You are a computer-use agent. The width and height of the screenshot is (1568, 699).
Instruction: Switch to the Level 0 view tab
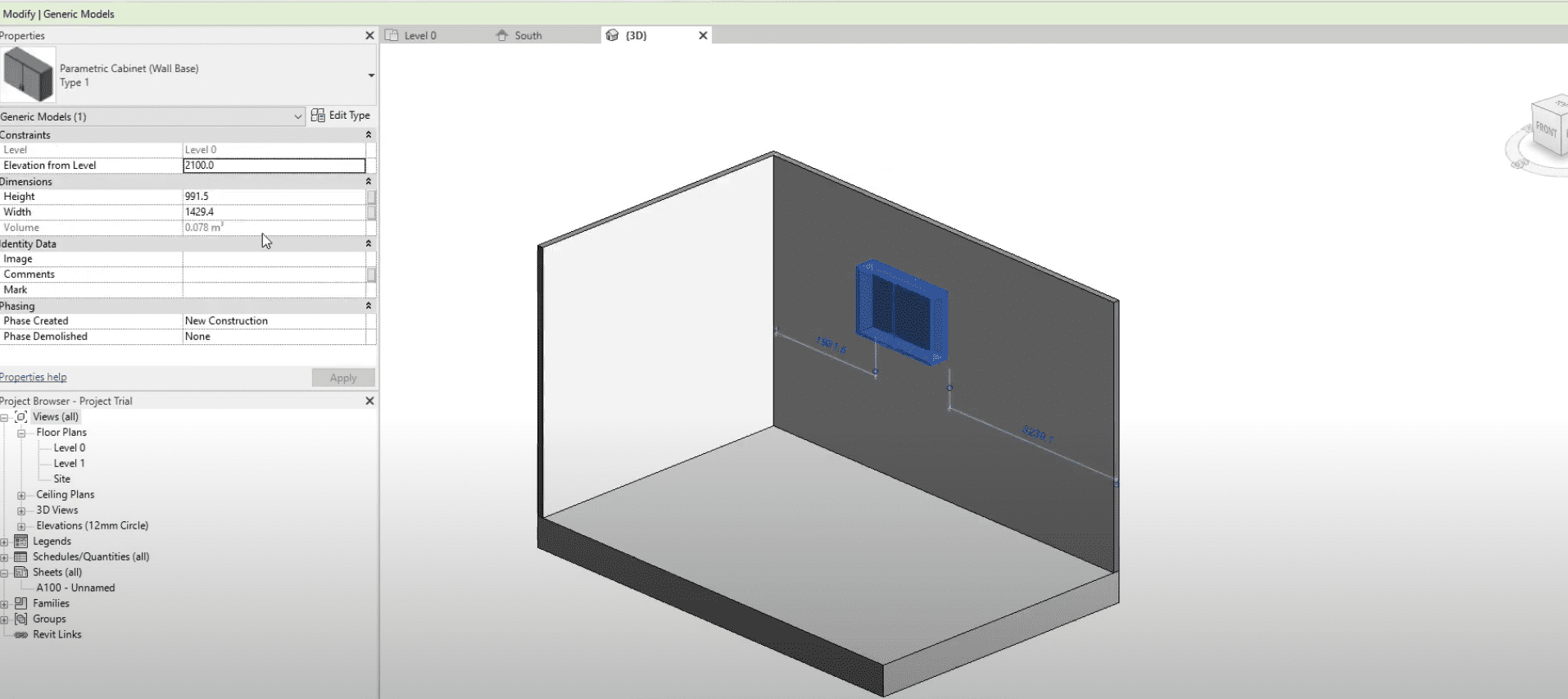(419, 35)
